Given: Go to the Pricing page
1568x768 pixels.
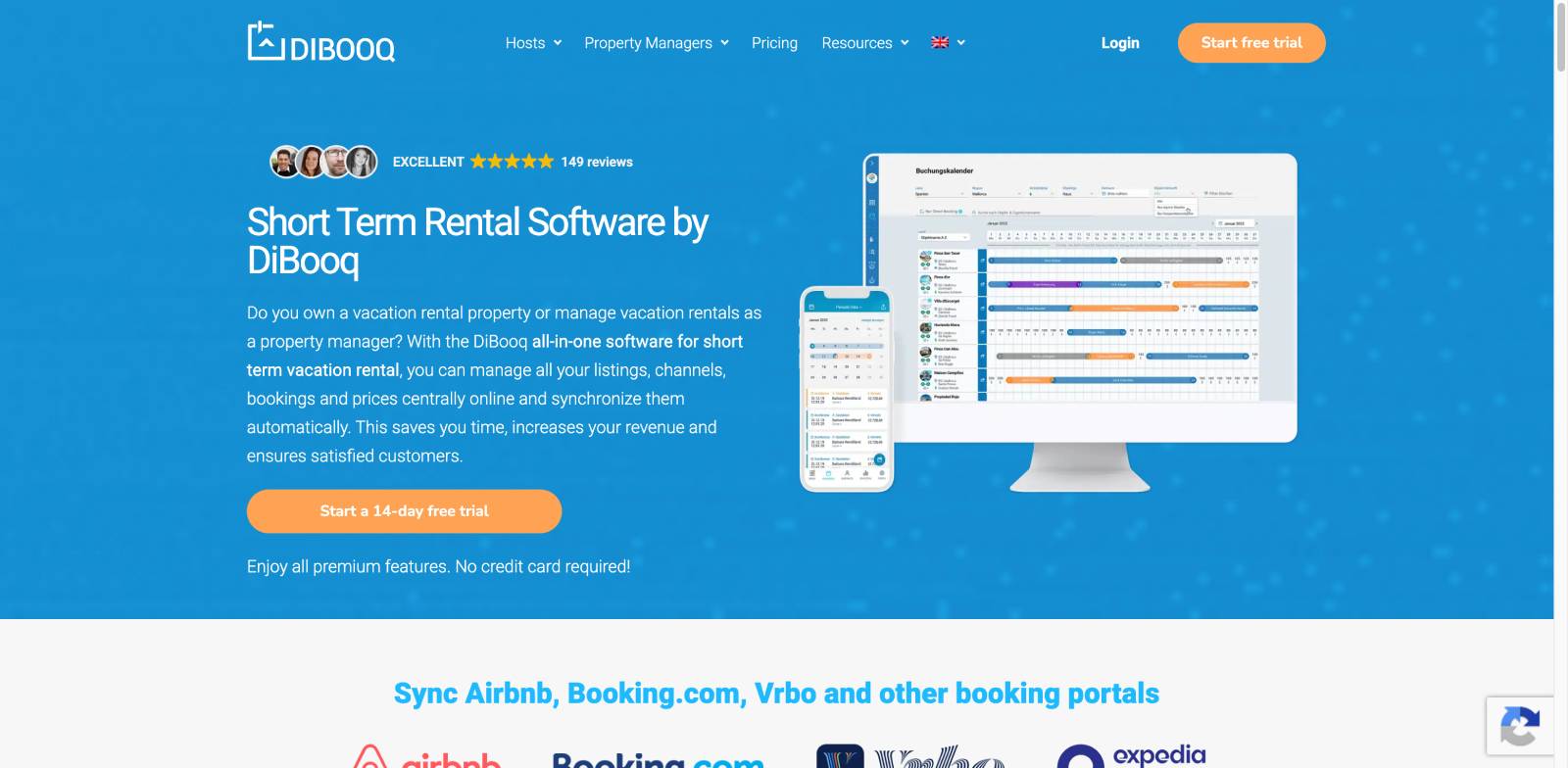Looking at the screenshot, I should pos(774,43).
